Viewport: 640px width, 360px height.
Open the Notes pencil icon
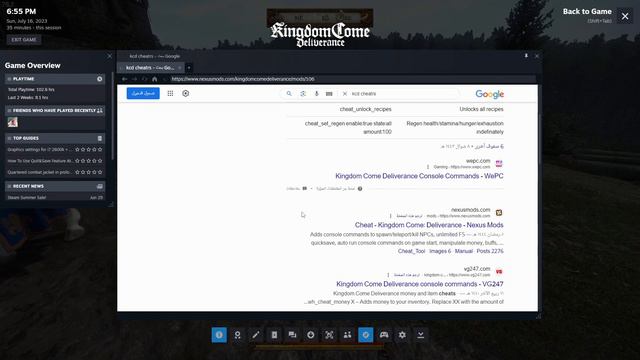[256, 335]
